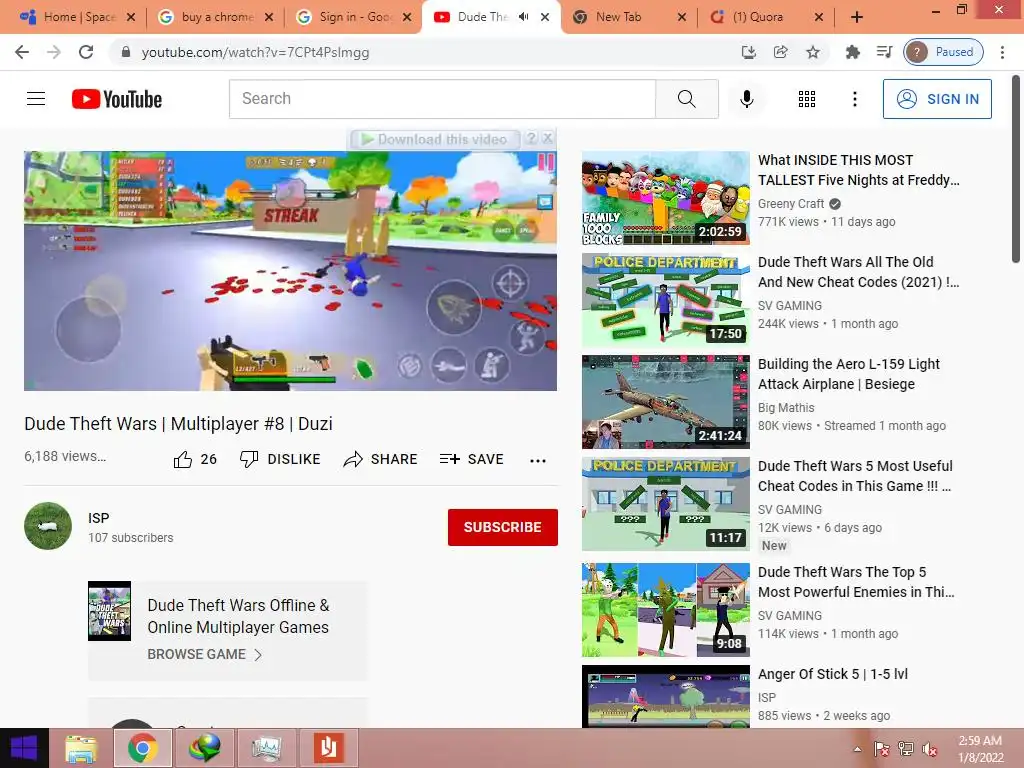Open Anger Of Stick 5 video title
1024x768 pixels.
[x=833, y=674]
